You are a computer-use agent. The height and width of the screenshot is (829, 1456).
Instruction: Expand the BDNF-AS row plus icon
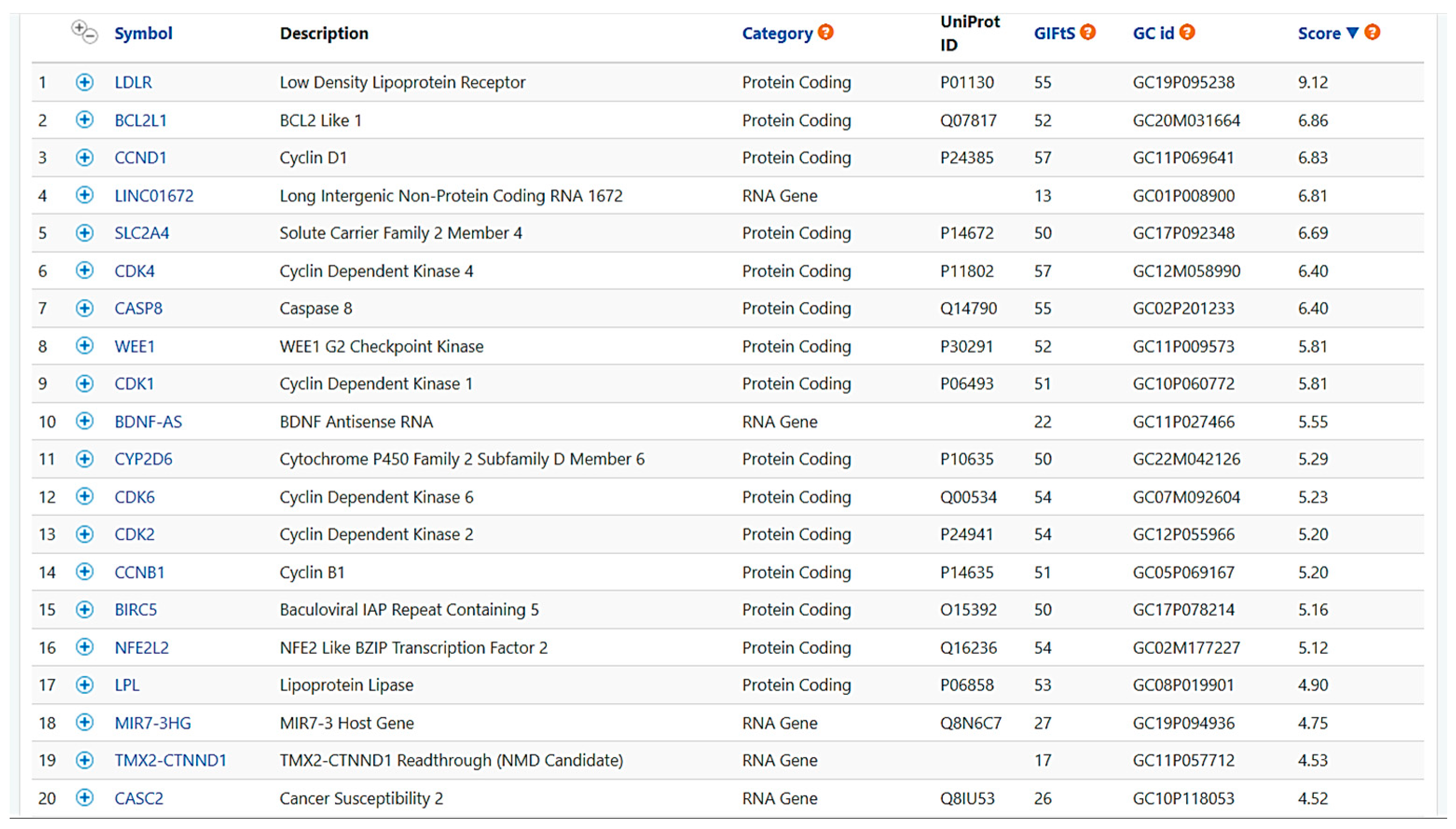click(84, 421)
